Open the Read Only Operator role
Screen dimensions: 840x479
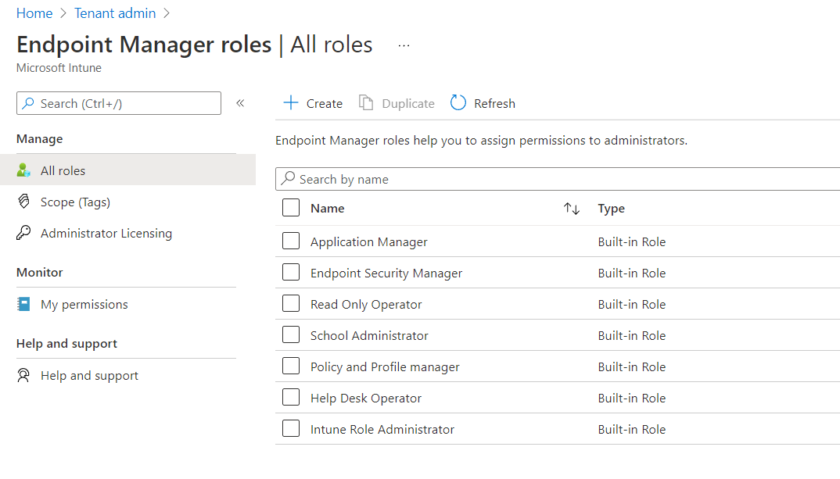366,304
